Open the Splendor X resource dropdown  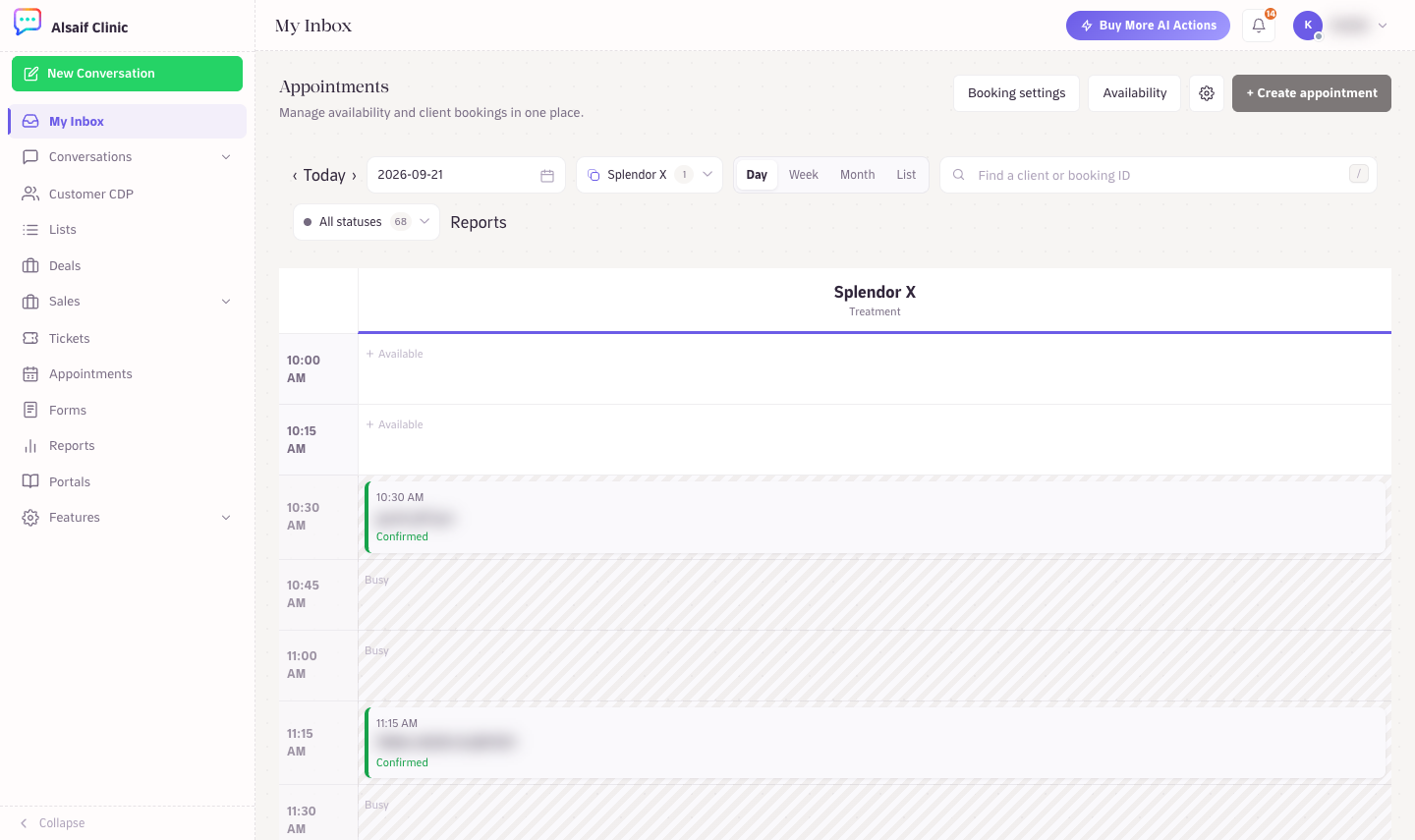pos(650,175)
